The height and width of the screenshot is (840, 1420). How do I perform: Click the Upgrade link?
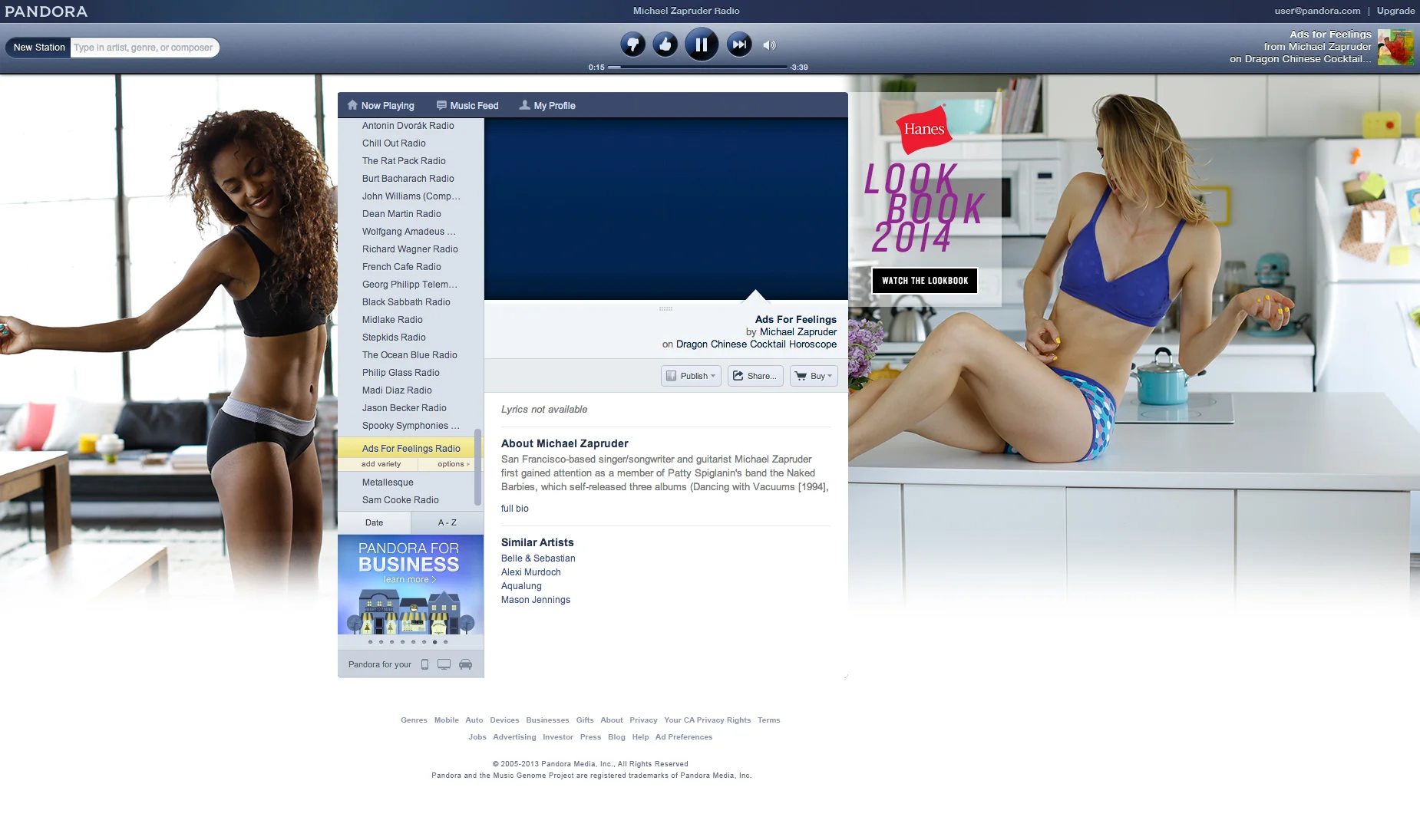pos(1395,11)
